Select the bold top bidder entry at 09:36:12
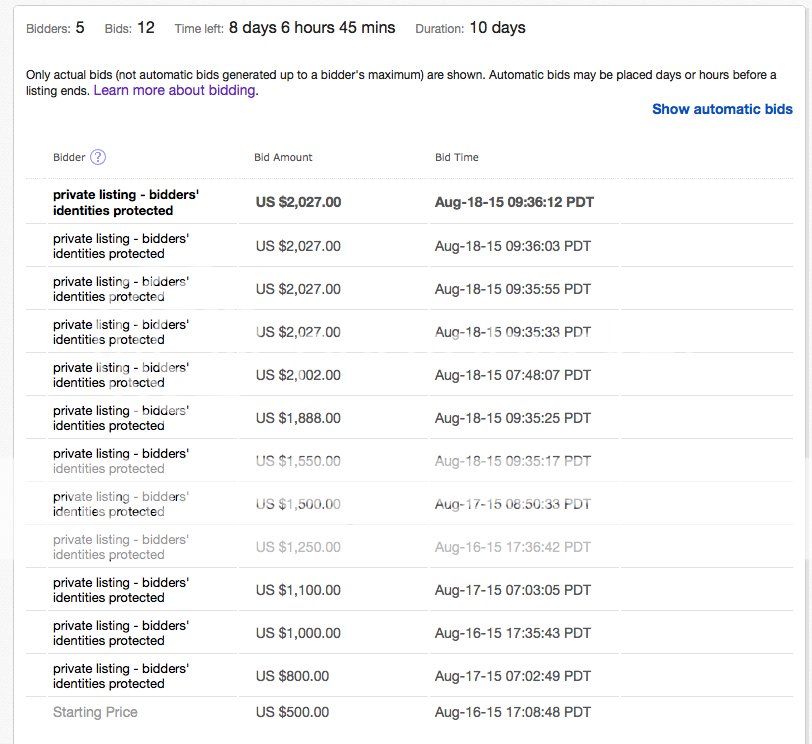Viewport: 812px width, 744px height. click(126, 203)
